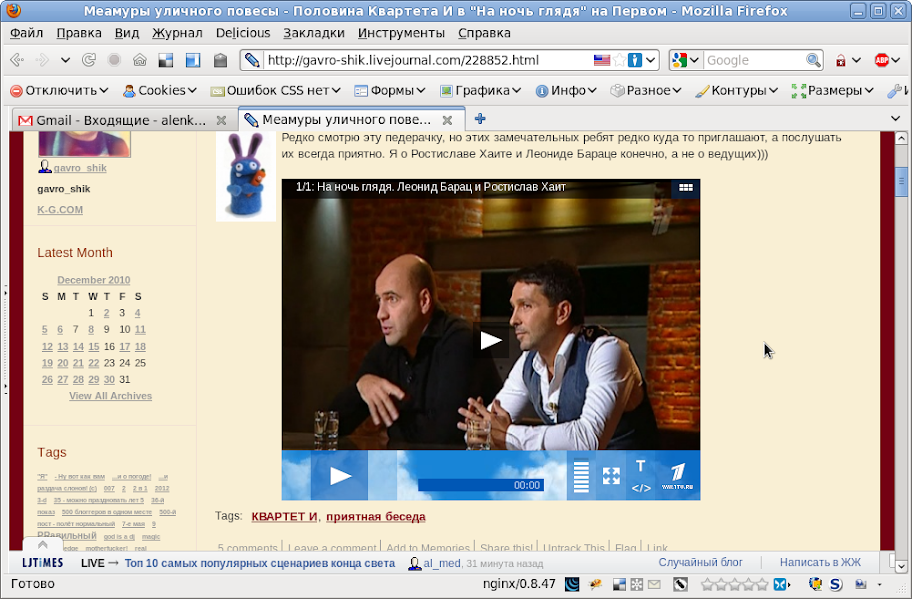912x599 pixels.
Task: Open the Delicious menu
Action: tap(243, 33)
